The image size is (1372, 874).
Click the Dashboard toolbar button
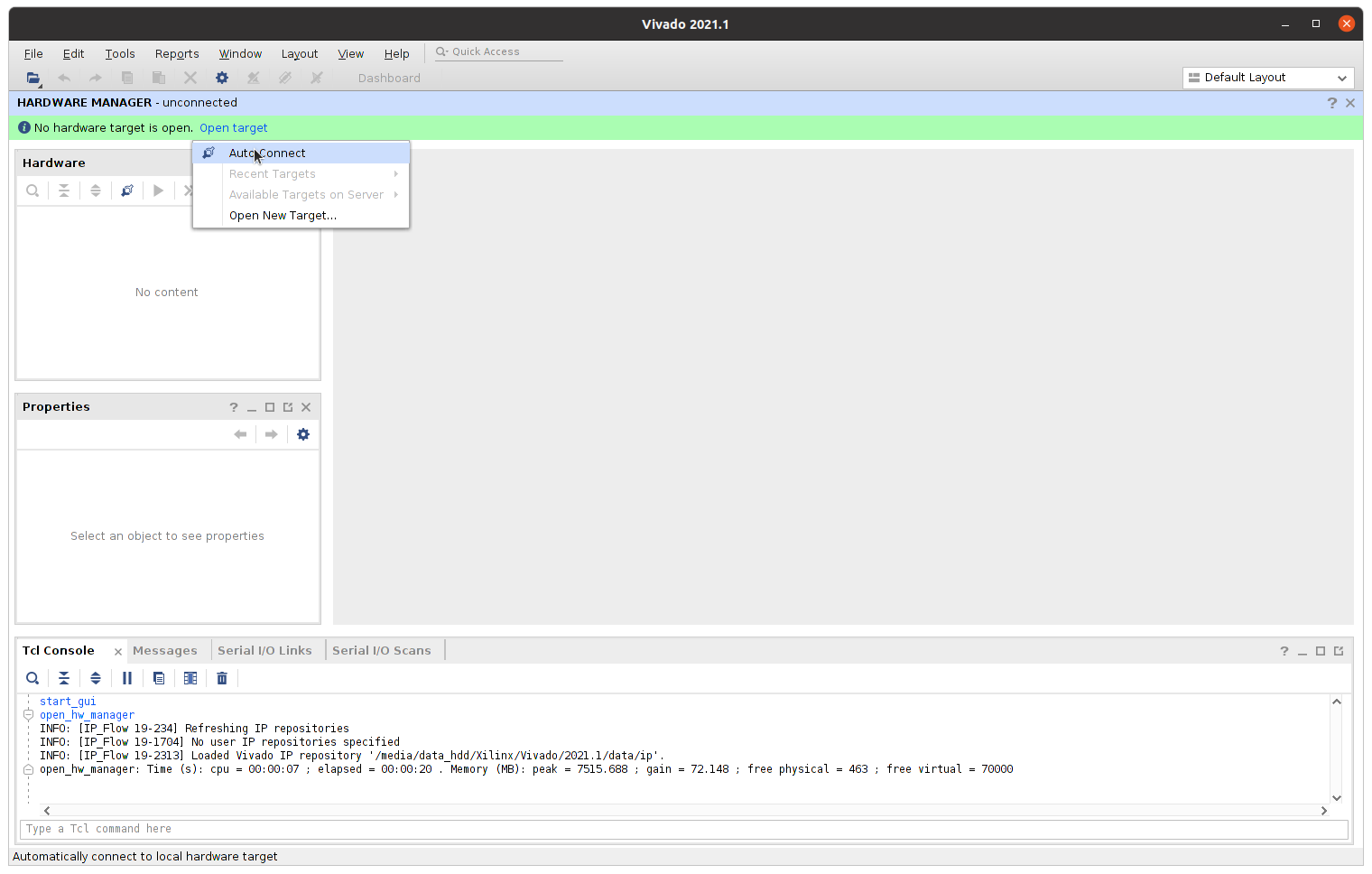coord(389,78)
